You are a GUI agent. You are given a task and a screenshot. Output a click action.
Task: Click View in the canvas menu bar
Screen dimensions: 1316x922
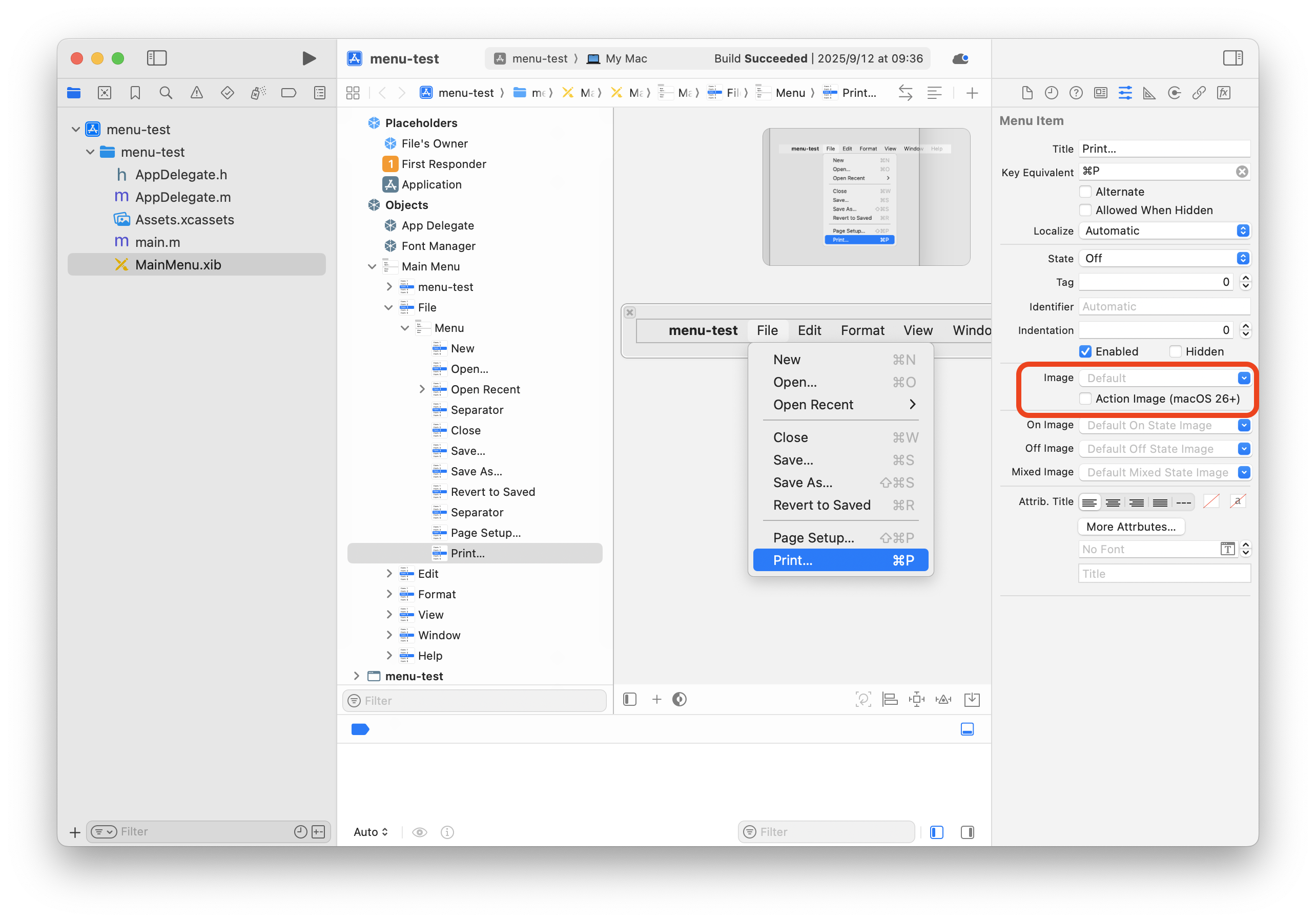(918, 330)
